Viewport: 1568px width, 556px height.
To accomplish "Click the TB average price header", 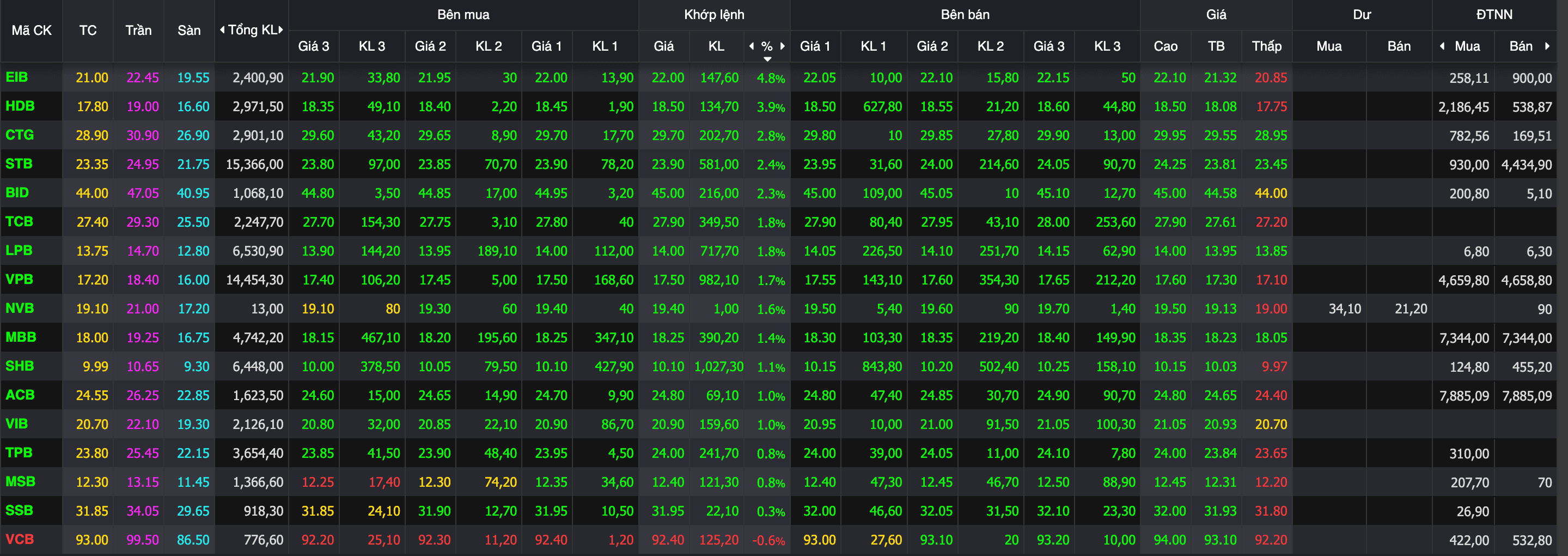I will coord(1216,46).
